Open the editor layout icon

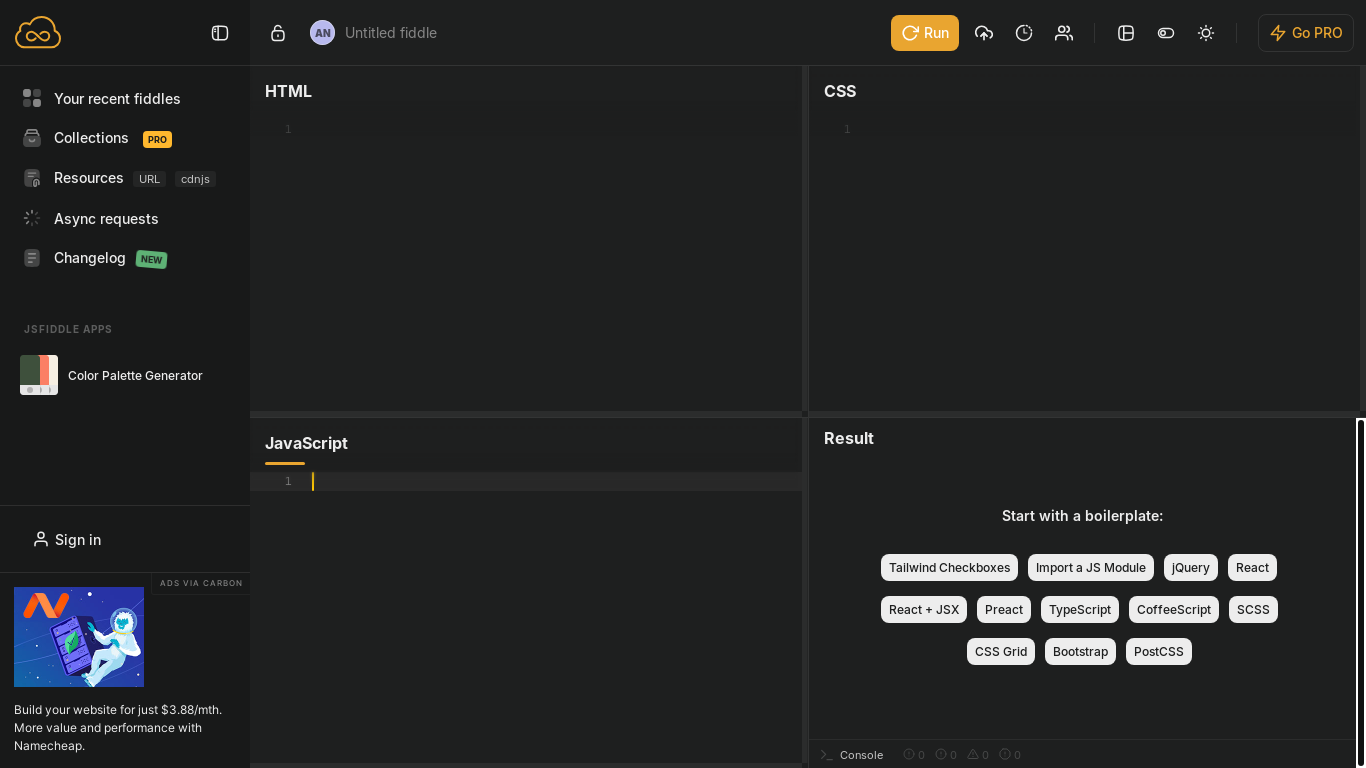(x=1126, y=33)
